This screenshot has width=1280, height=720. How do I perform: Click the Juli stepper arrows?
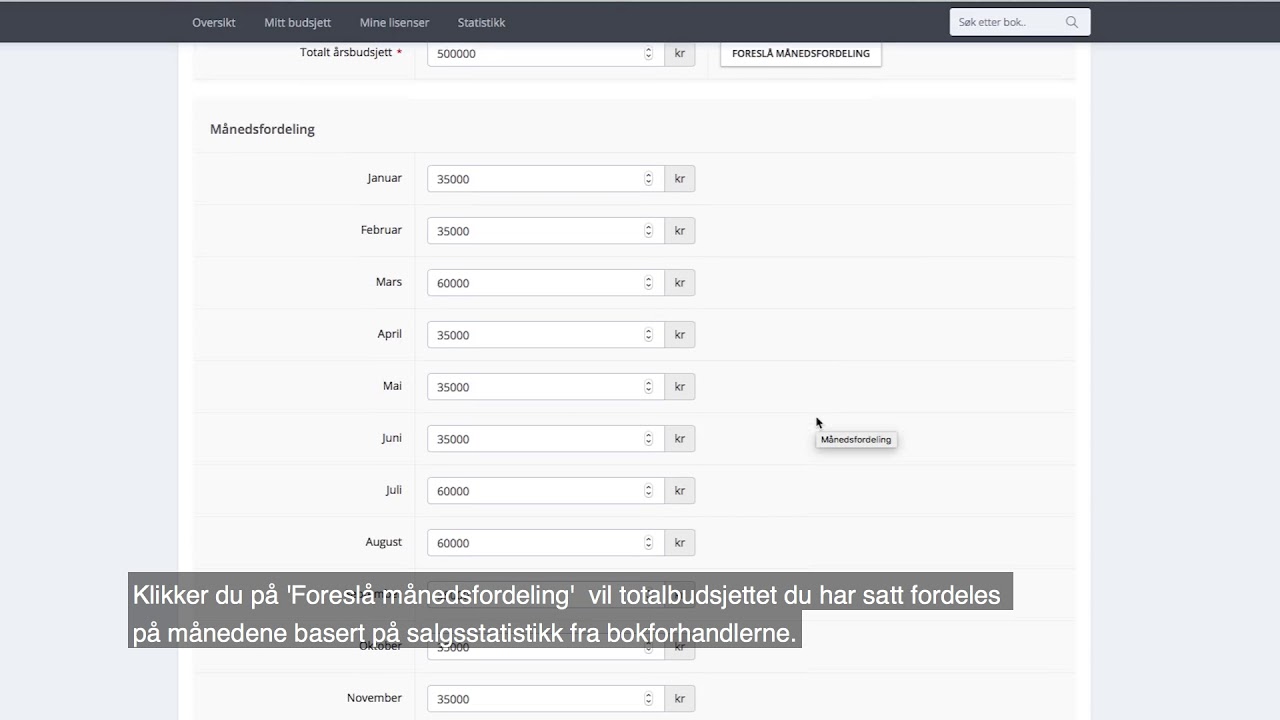pos(648,491)
